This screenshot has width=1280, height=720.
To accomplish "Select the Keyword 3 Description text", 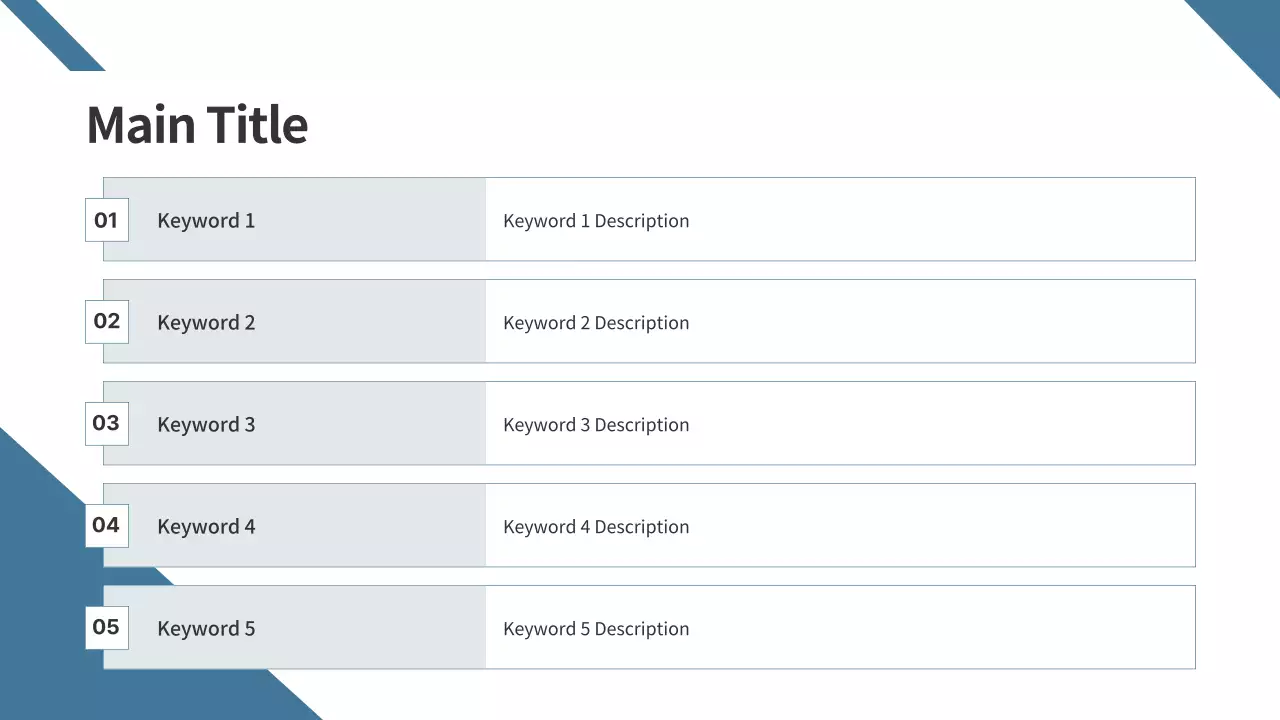I will (x=596, y=425).
